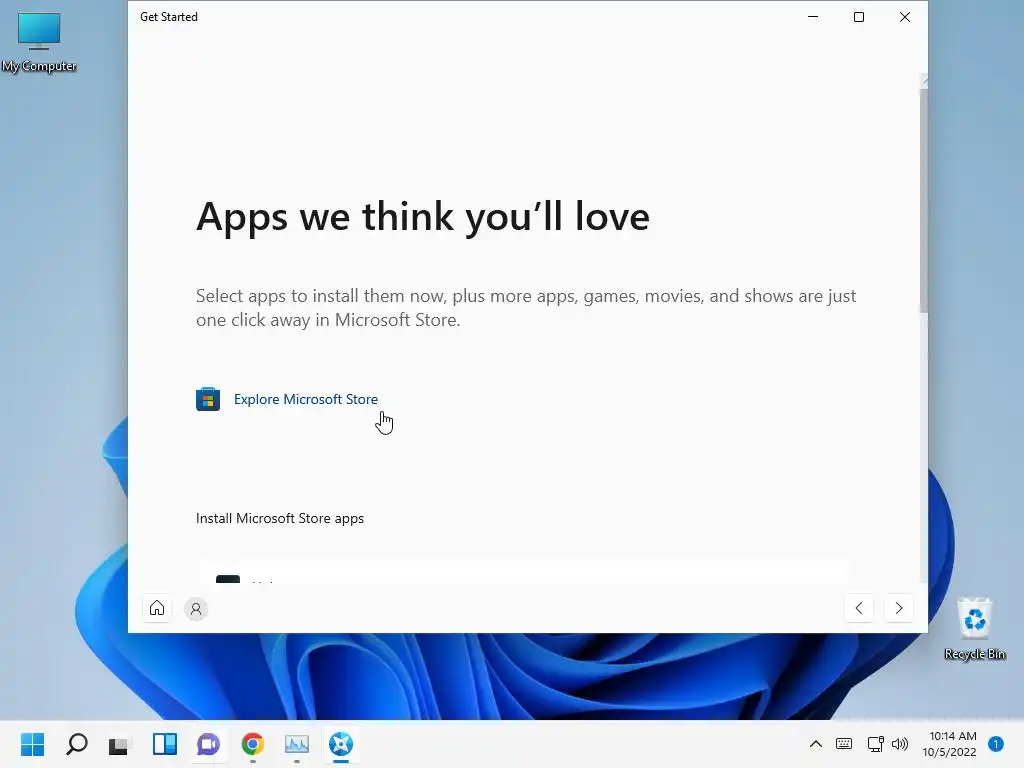Open the Explore Microsoft Store link
Viewport: 1024px width, 768px height.
pos(306,399)
